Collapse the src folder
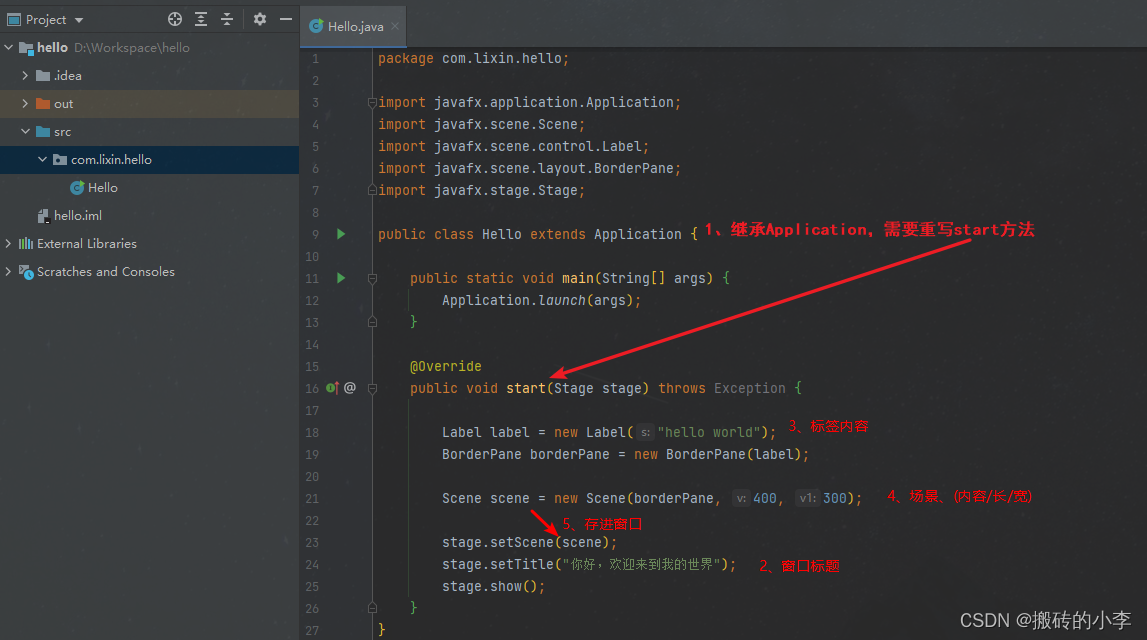Image resolution: width=1147 pixels, height=640 pixels. [x=25, y=132]
